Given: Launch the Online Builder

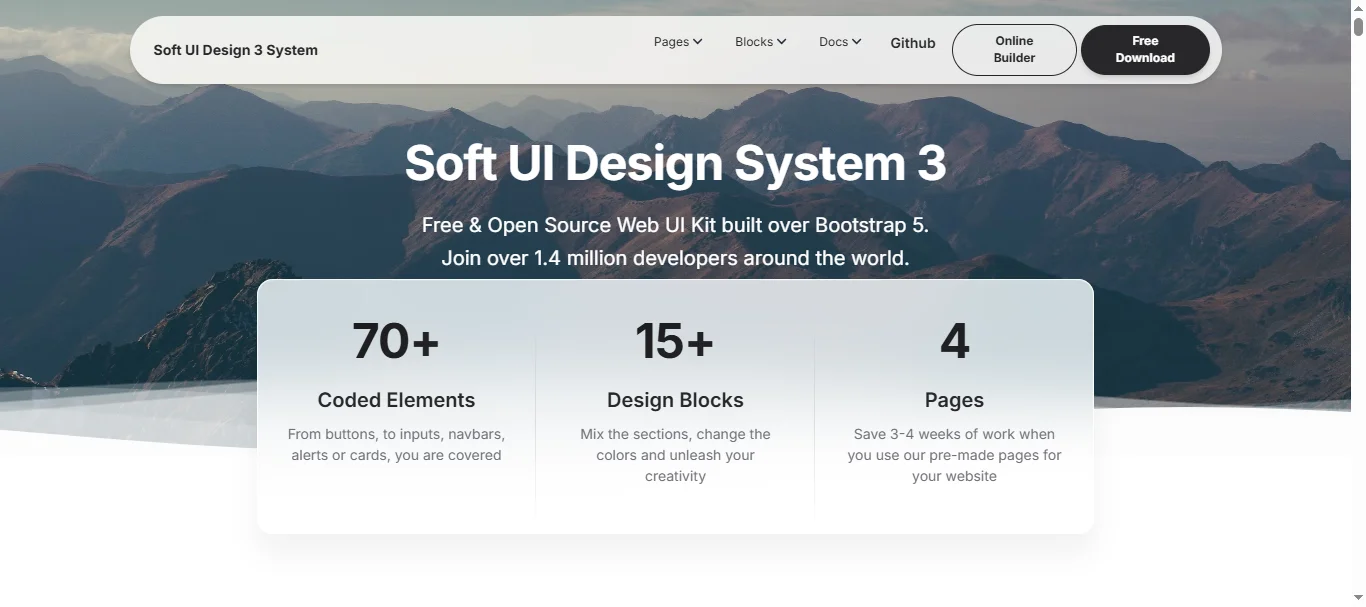Looking at the screenshot, I should [x=1014, y=49].
